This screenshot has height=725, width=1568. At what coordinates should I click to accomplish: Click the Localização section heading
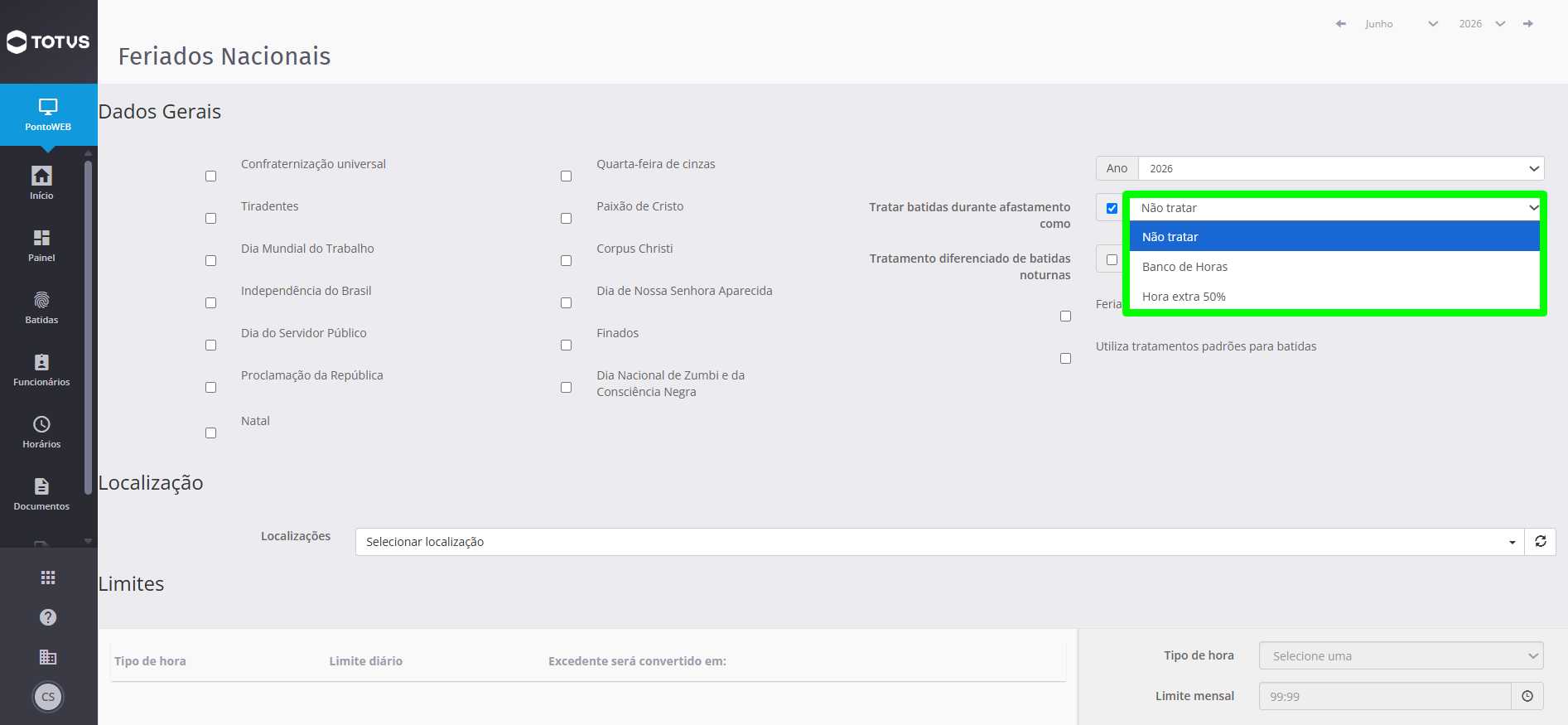[x=151, y=483]
